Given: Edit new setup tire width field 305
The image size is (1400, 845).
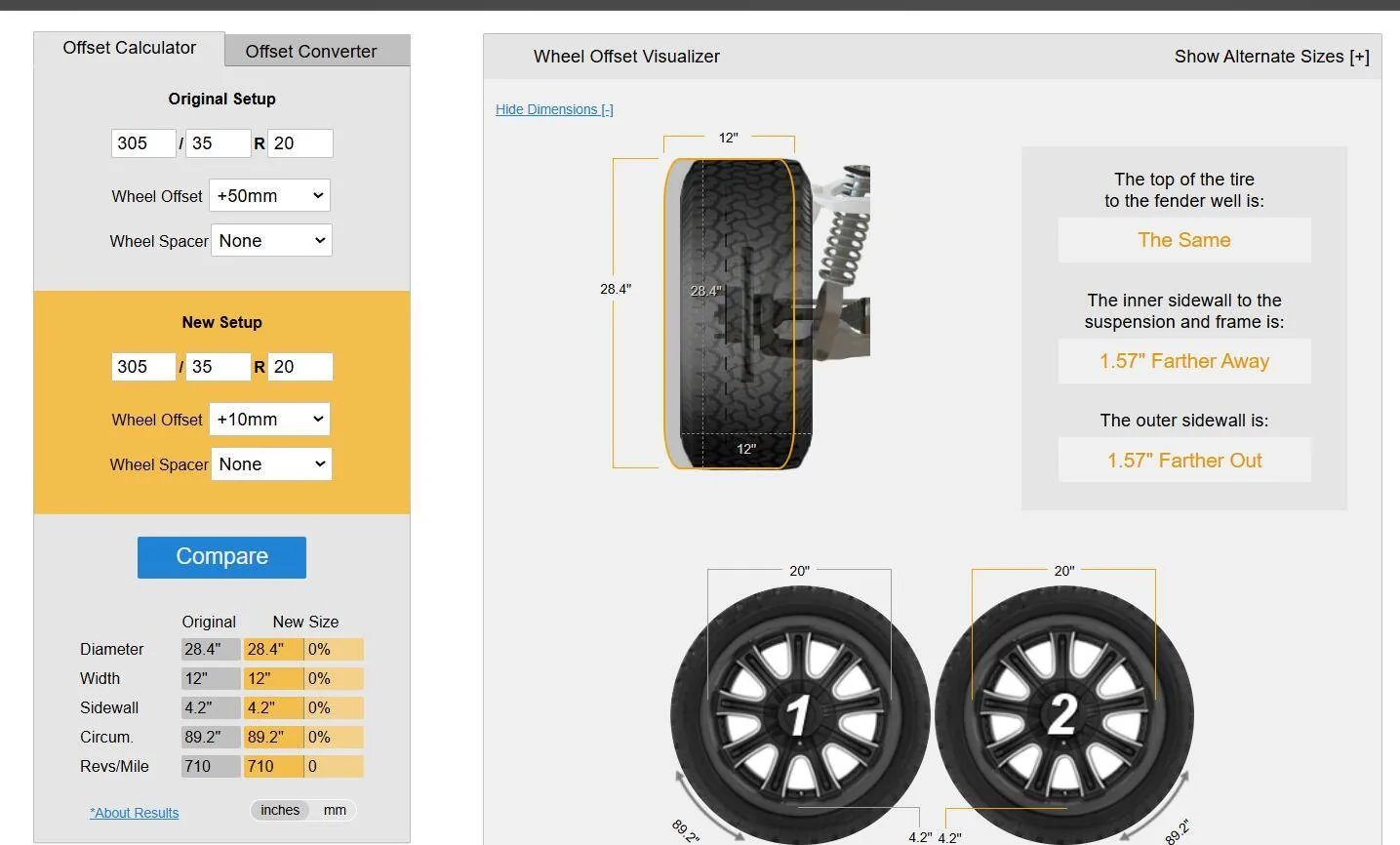Looking at the screenshot, I should pyautogui.click(x=143, y=367).
